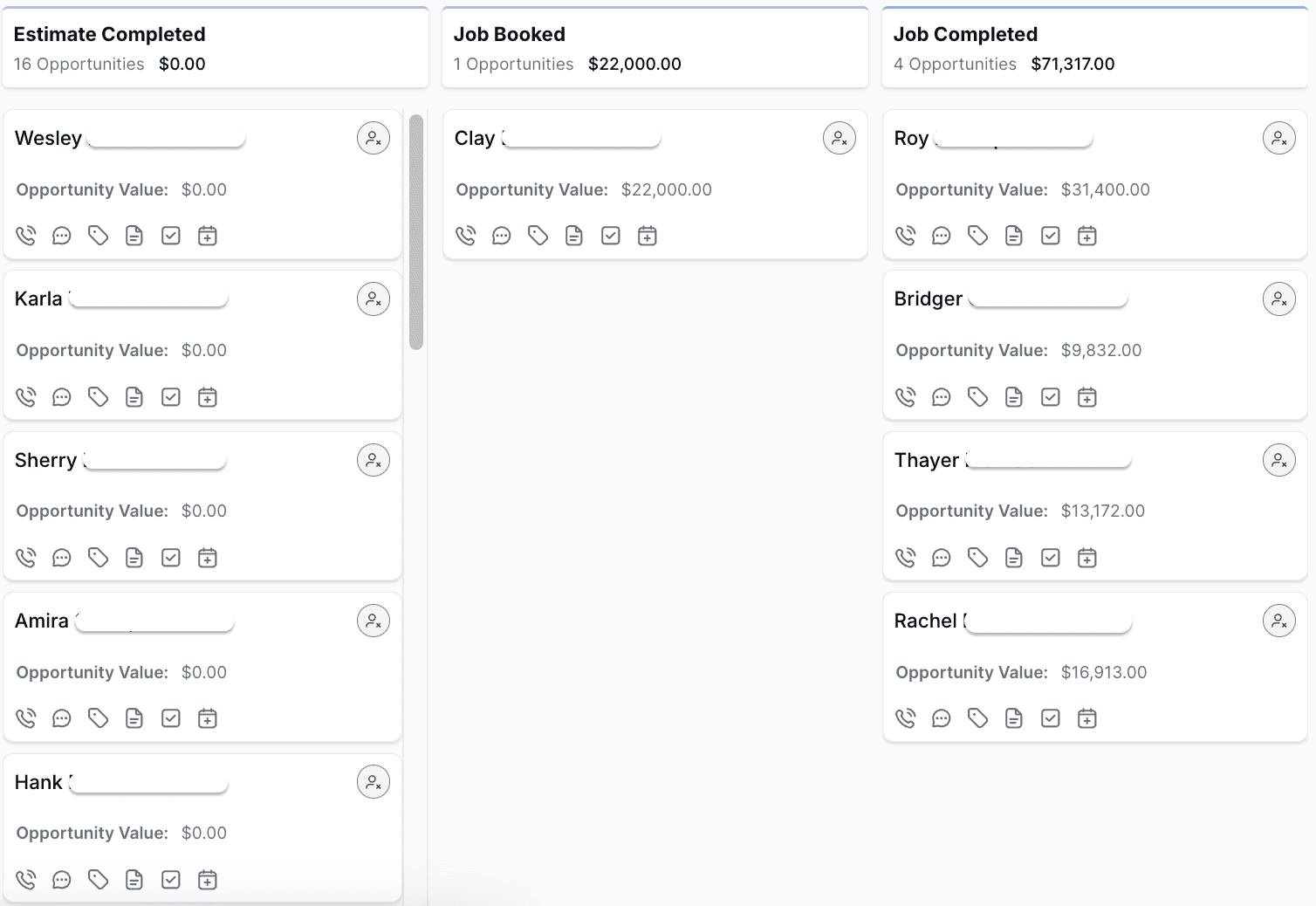
Task: Open the notes icon on Rachel's card
Action: click(x=1014, y=718)
